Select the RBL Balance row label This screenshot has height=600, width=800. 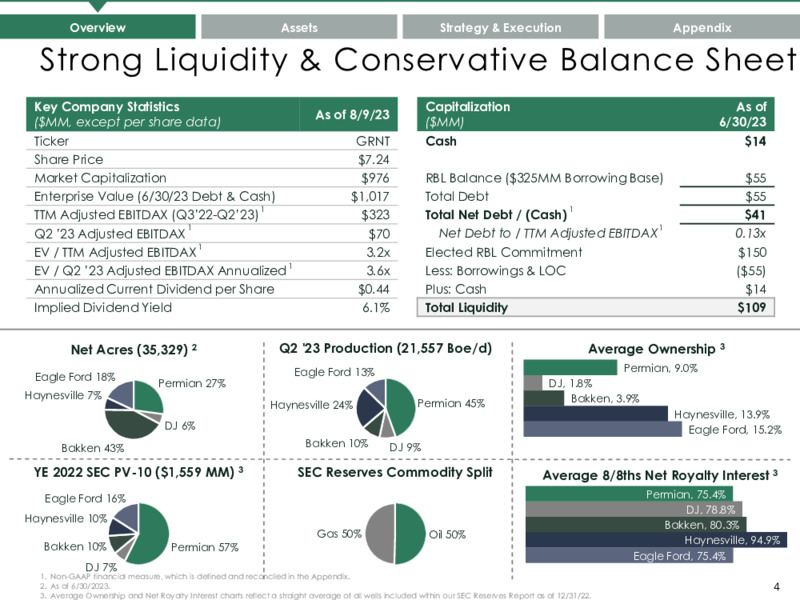(x=544, y=178)
